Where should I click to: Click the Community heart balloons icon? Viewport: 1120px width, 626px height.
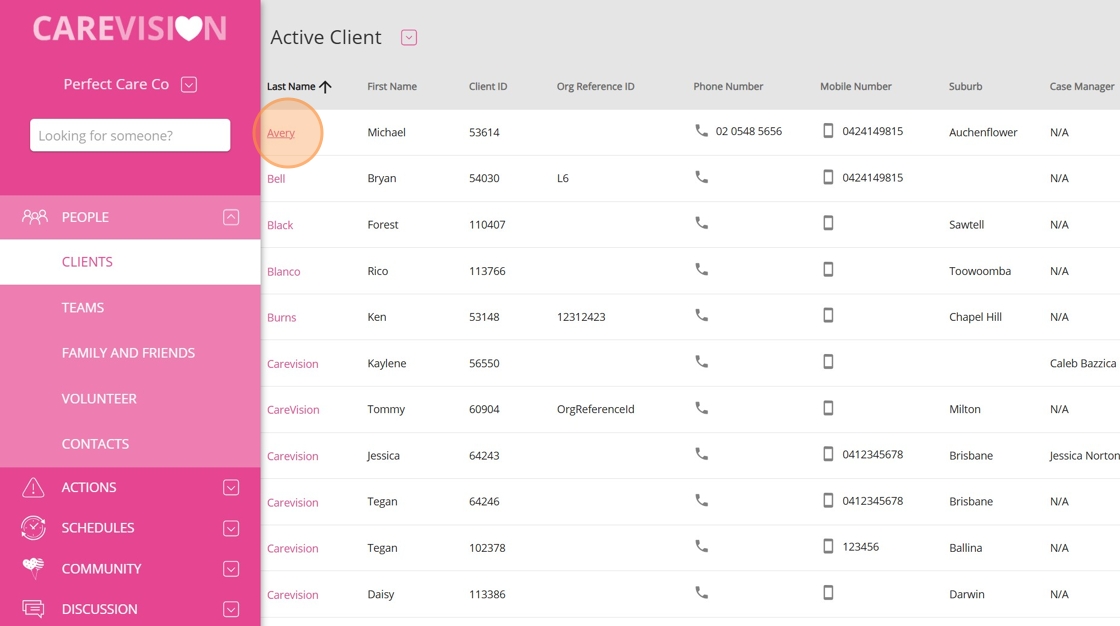[33, 568]
